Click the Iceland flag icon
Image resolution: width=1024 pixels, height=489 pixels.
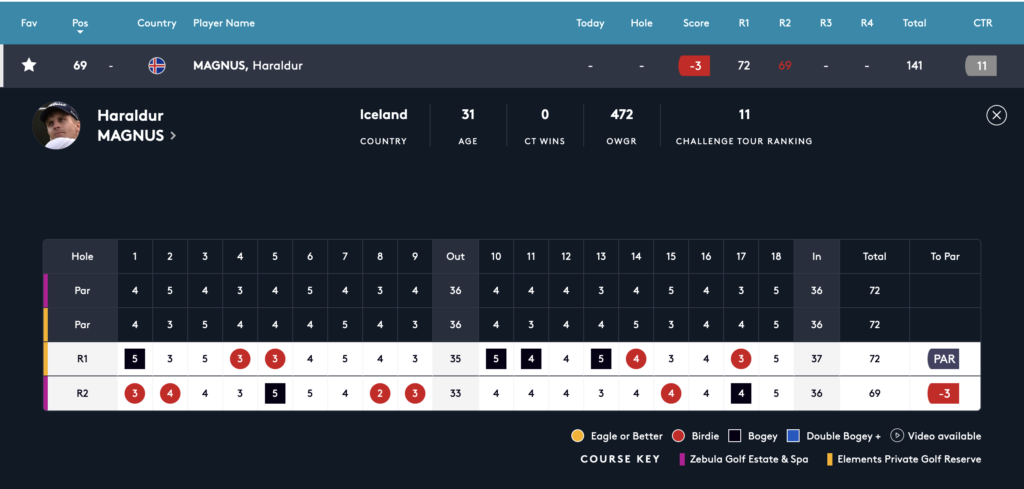click(x=157, y=66)
